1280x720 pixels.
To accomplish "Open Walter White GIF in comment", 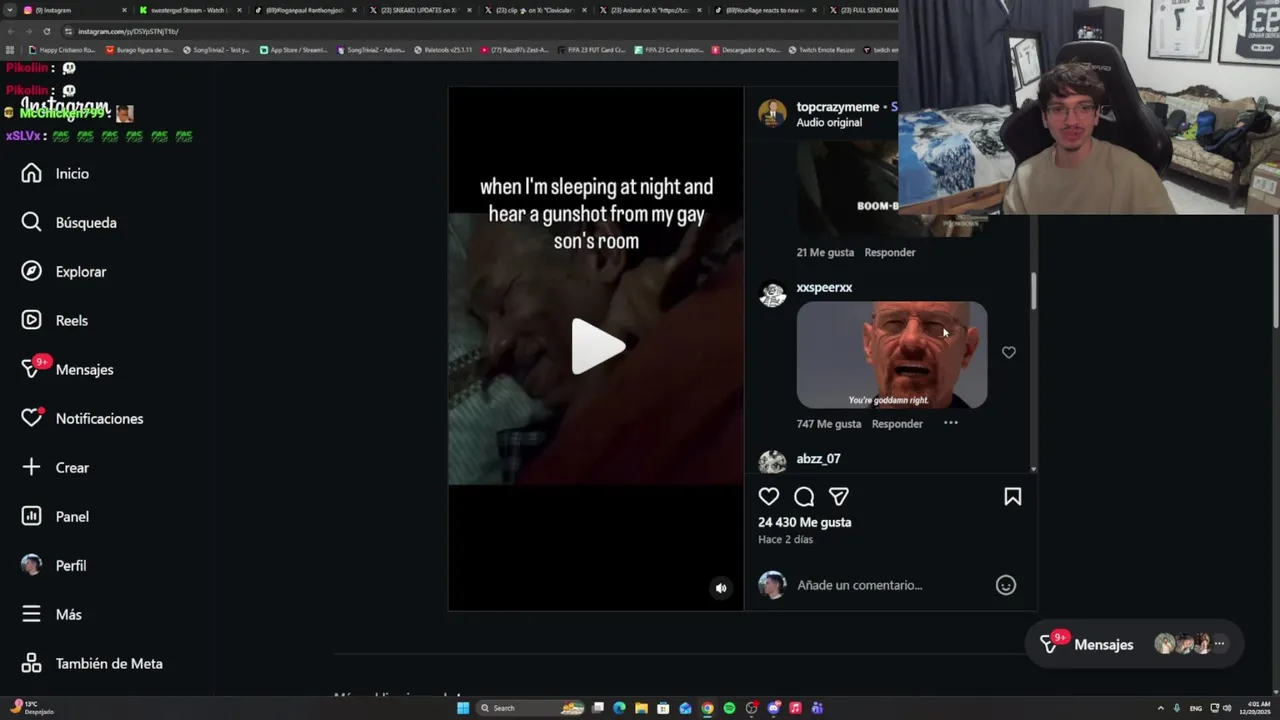I will 892,355.
